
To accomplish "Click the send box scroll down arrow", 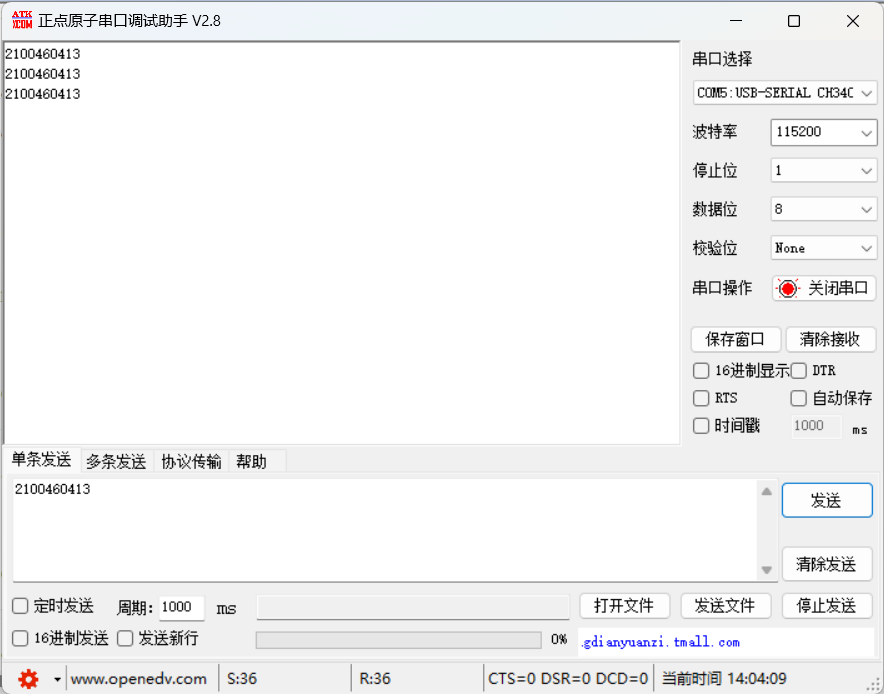I will 767,569.
